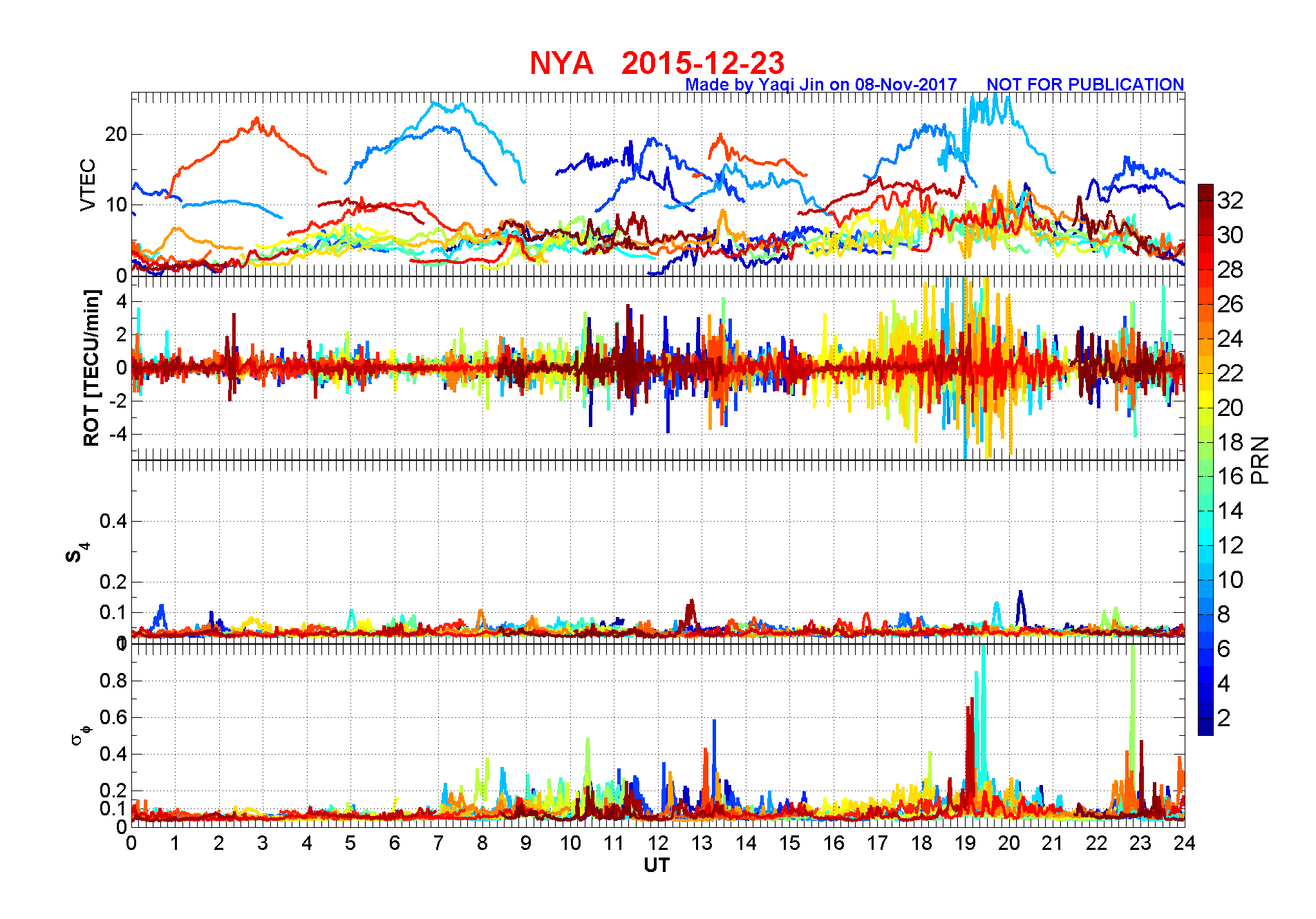Click the x-axis tick label 19
Screen dimensions: 1316x919
965,843
